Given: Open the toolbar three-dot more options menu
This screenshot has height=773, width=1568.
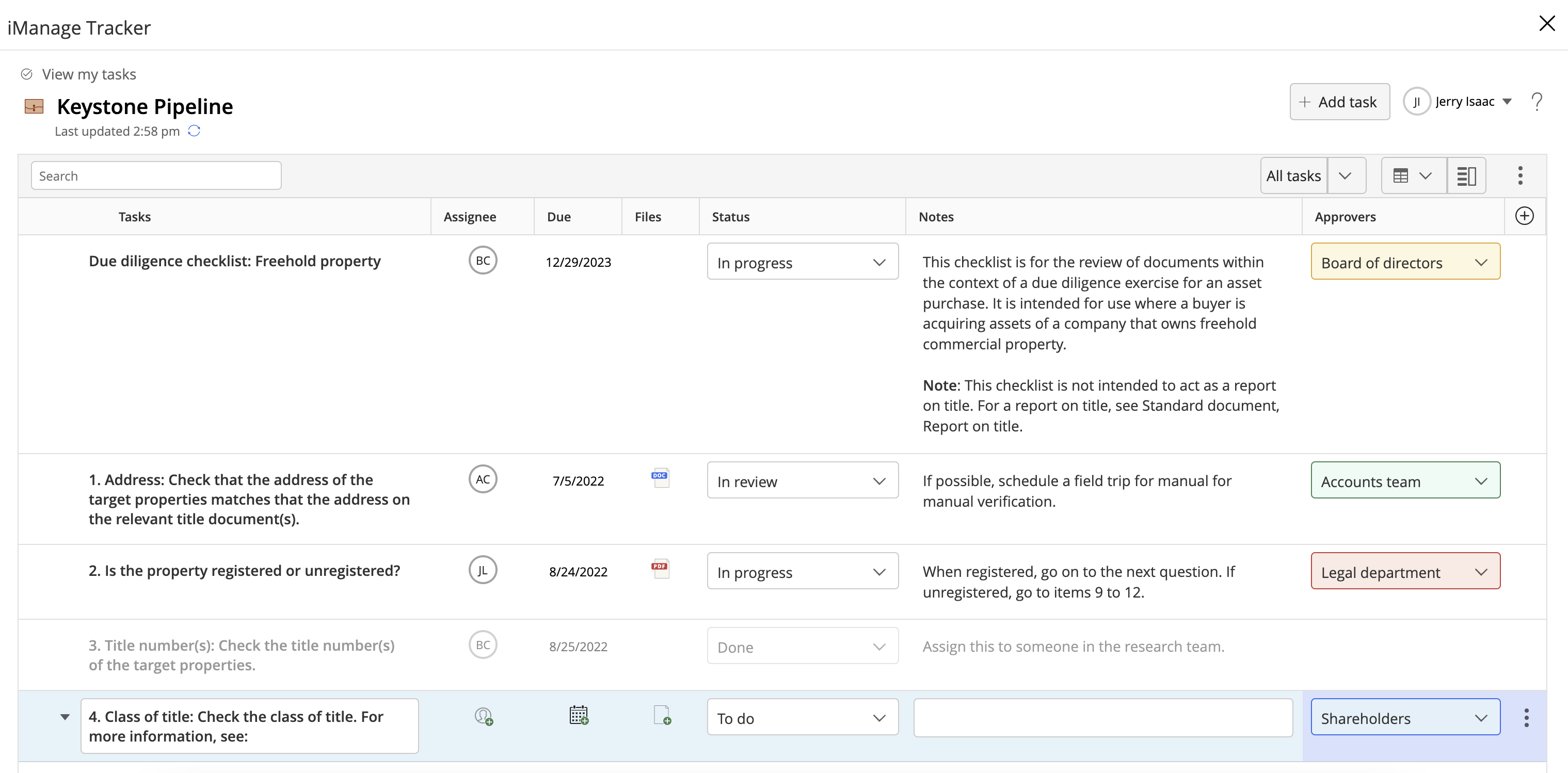Looking at the screenshot, I should click(x=1520, y=176).
